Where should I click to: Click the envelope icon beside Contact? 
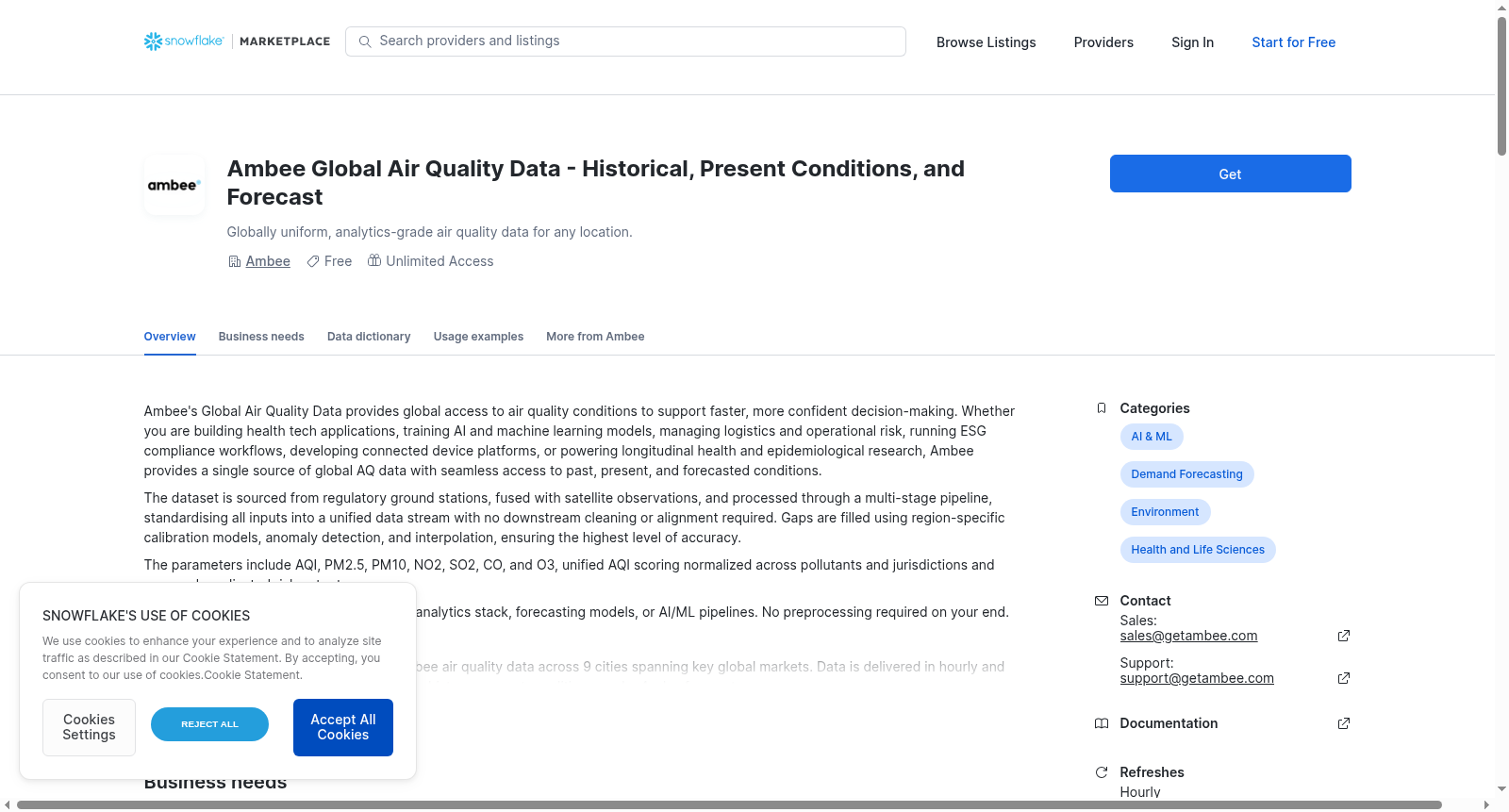1102,601
